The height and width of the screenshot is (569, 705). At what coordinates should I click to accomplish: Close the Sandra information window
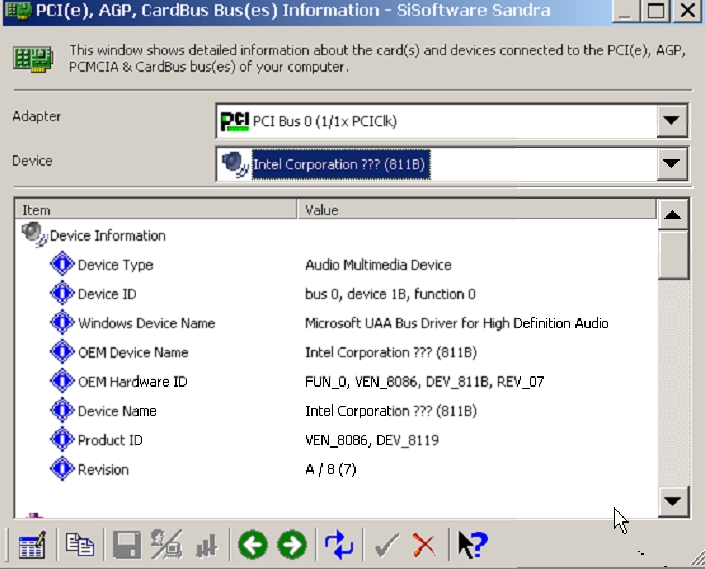tap(687, 10)
